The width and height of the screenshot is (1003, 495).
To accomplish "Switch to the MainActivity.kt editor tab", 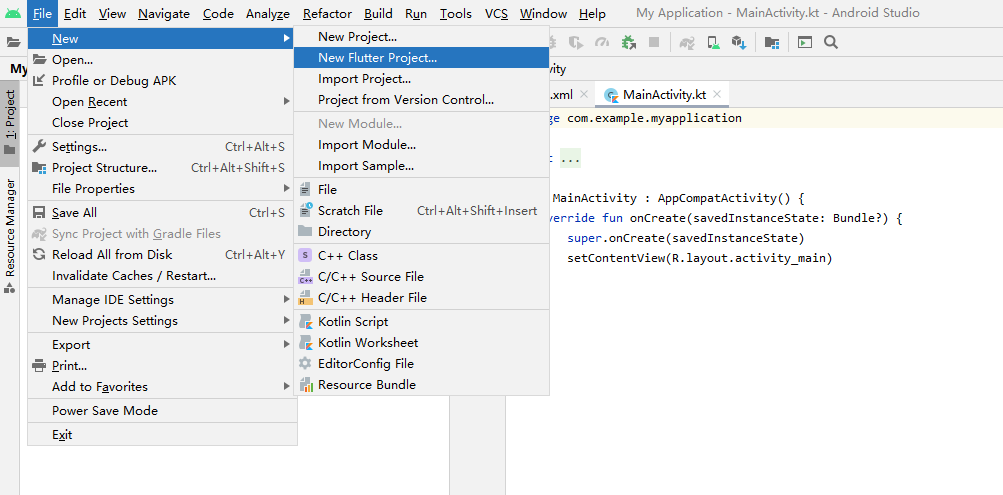I will [663, 95].
